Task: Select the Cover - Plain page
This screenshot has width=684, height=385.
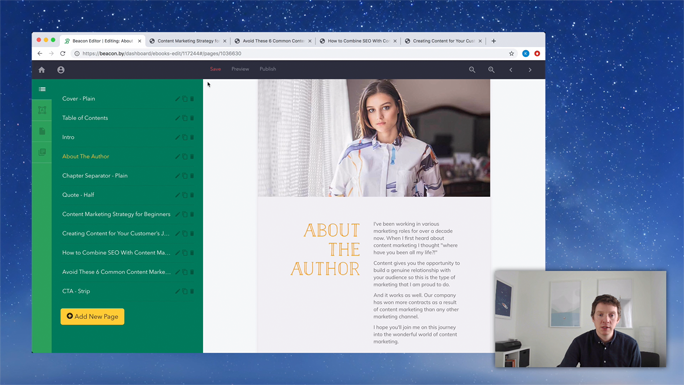Action: coord(79,99)
